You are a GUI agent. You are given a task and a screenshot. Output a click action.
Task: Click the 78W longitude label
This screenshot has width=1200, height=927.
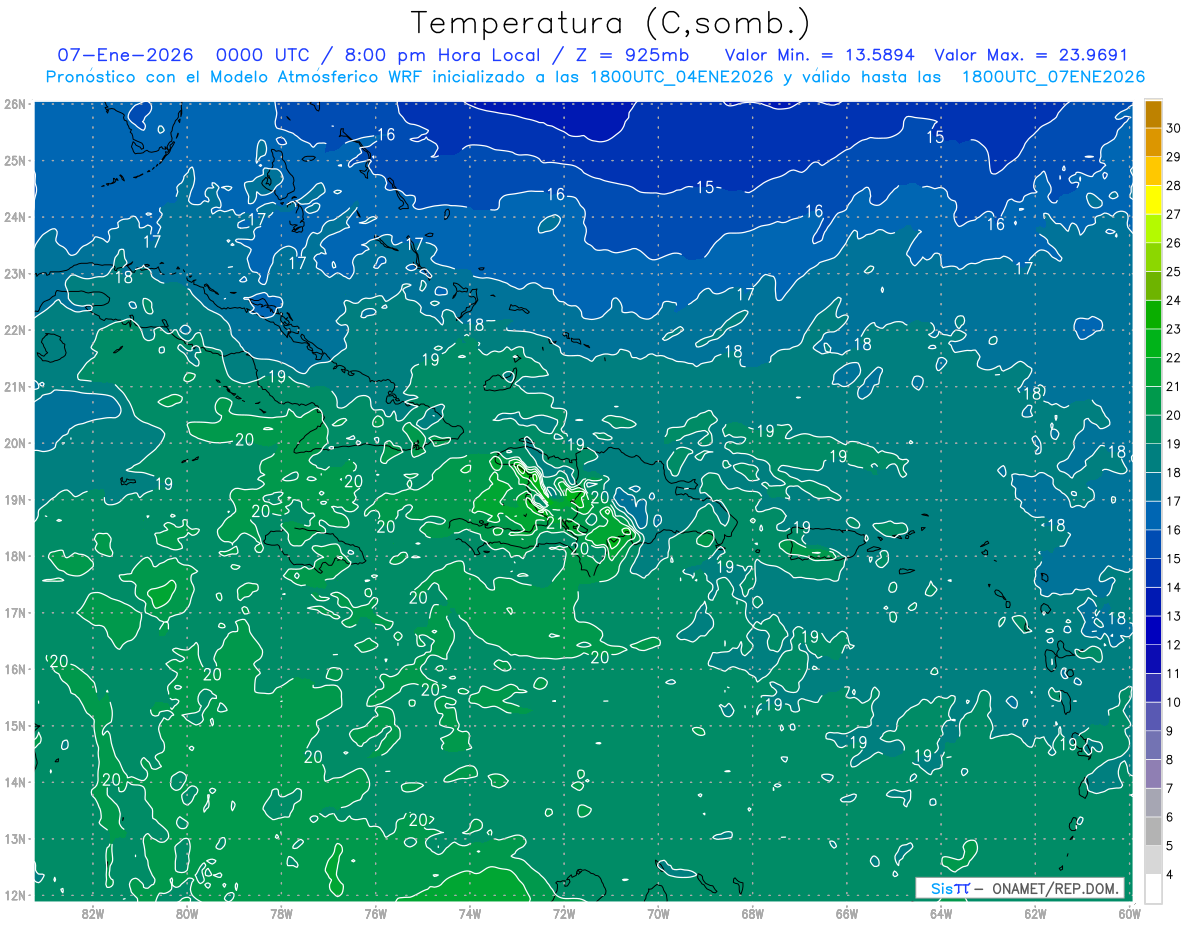pyautogui.click(x=281, y=912)
